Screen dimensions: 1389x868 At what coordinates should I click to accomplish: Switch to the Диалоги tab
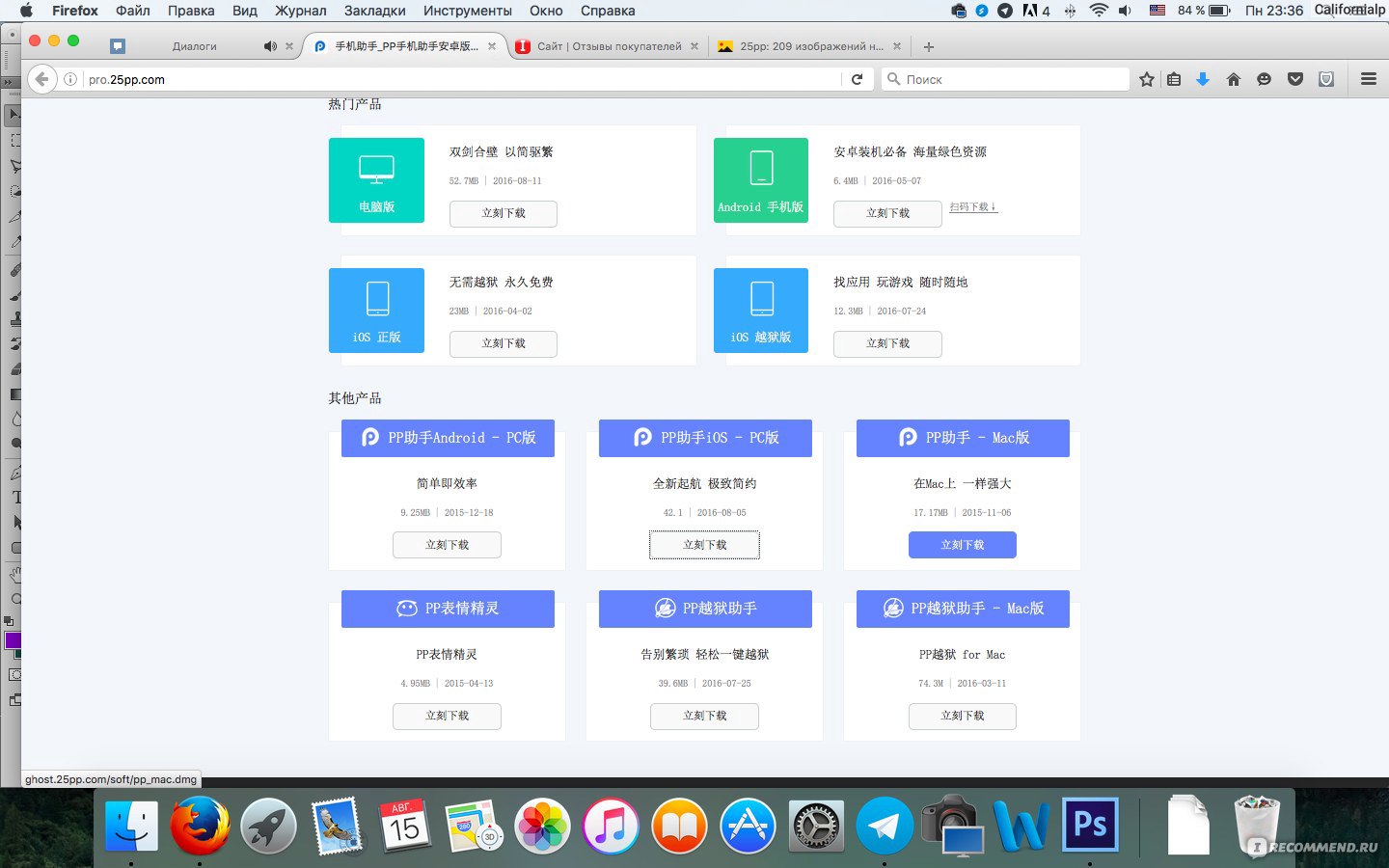pos(195,46)
